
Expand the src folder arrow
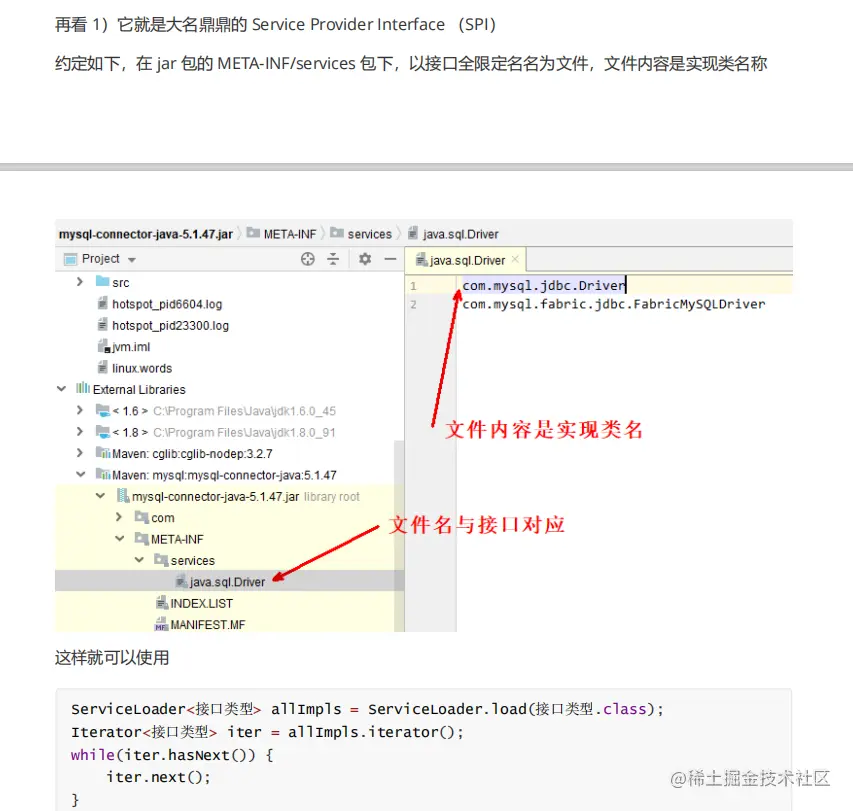(80, 282)
